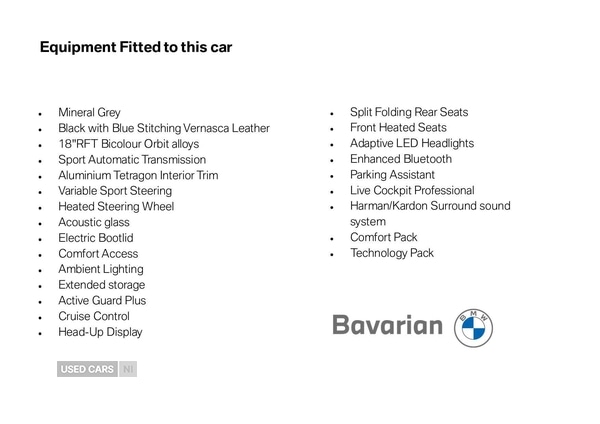The image size is (600, 424).
Task: Click the 'Equipment Fitted to this car' heading
Action: [135, 47]
